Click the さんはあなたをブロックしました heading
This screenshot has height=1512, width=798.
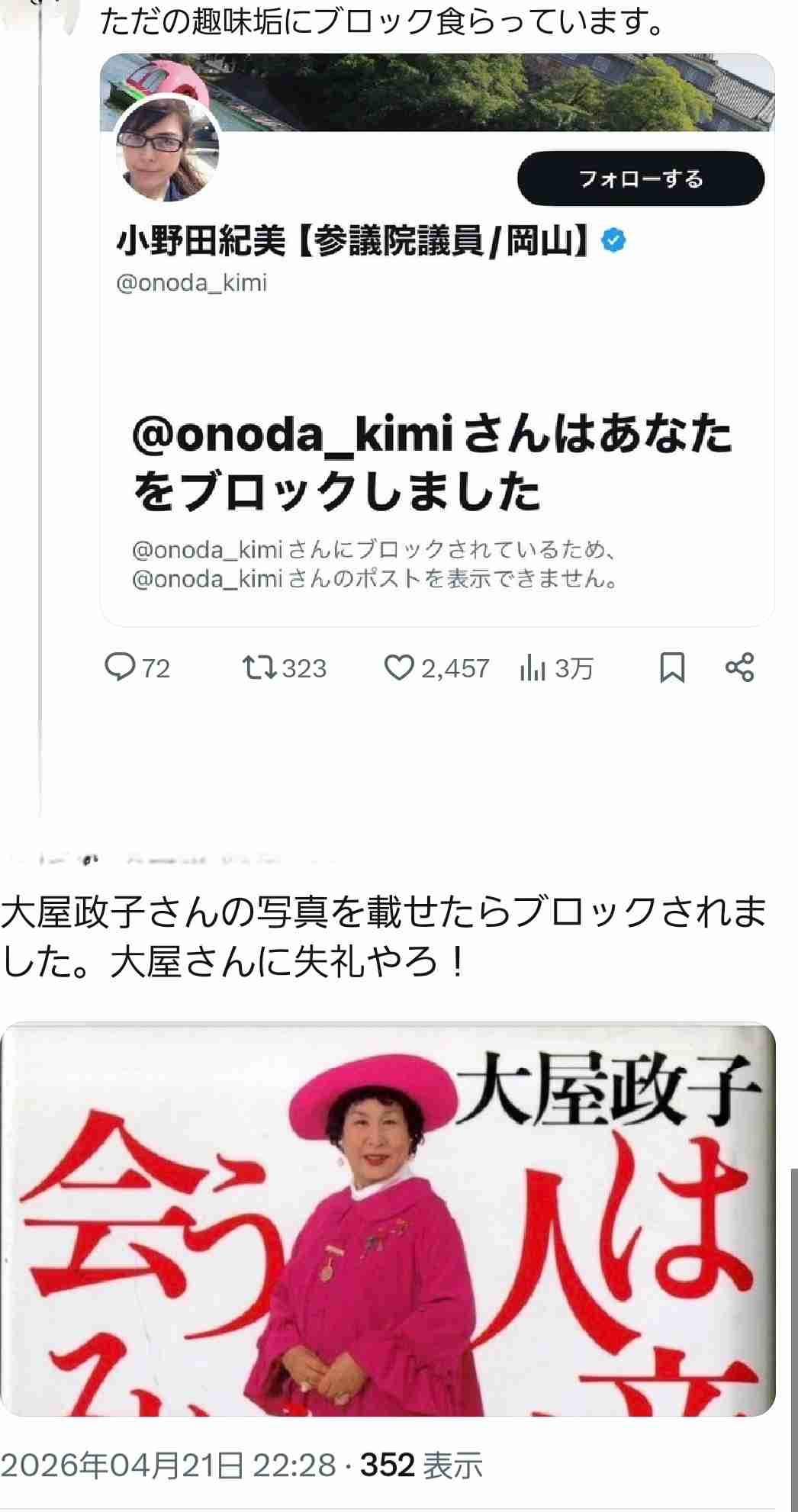(x=433, y=462)
